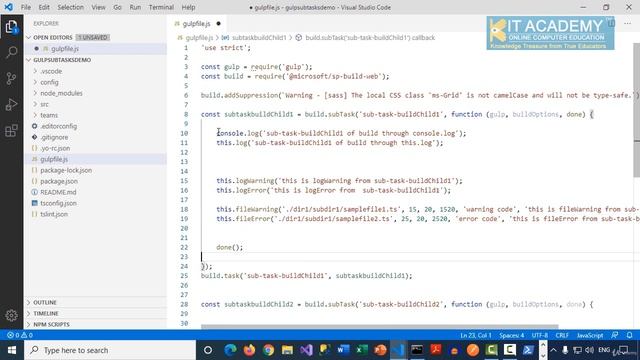Open the Explorer view in activity bar

coord(11,27)
